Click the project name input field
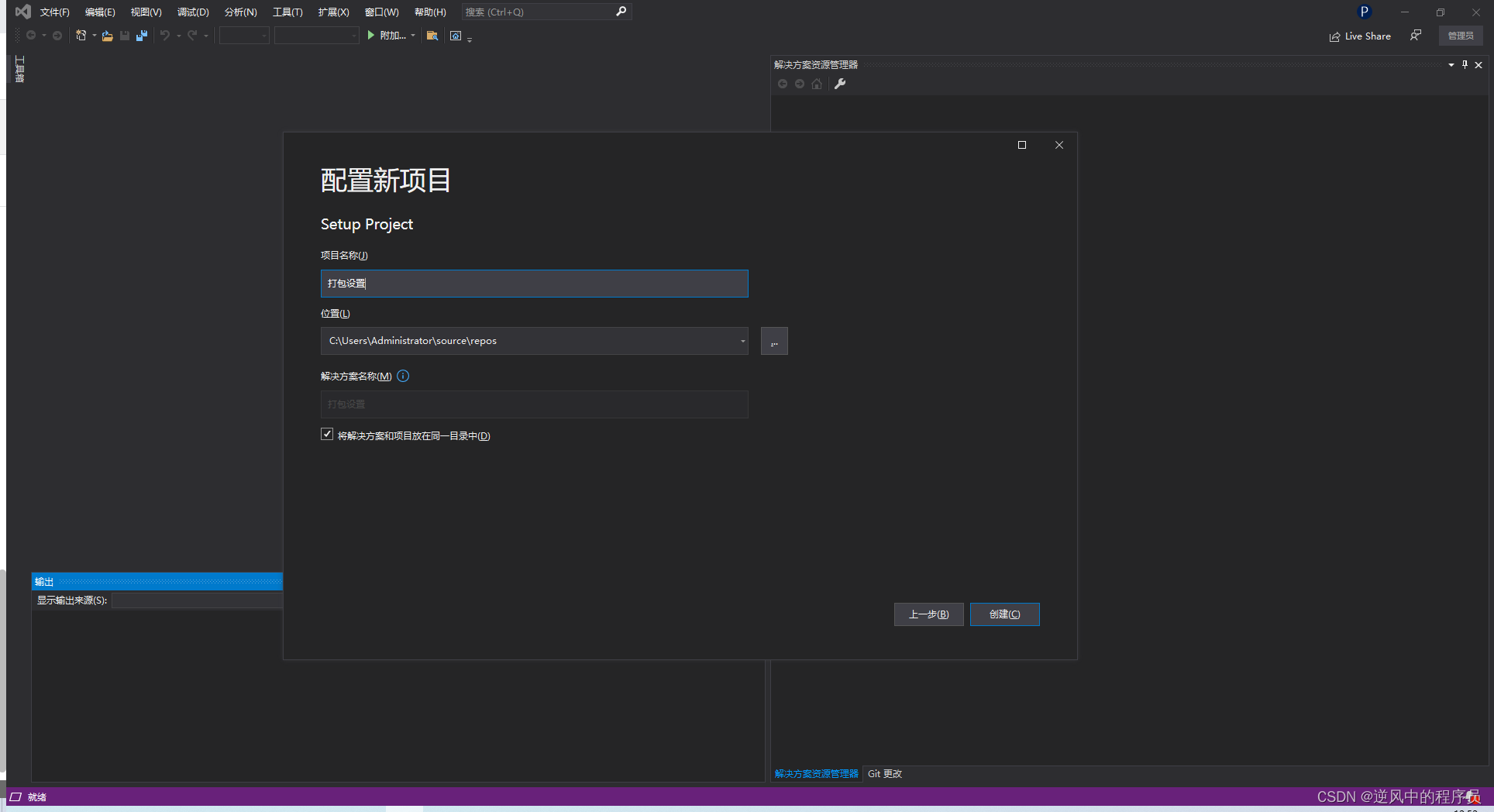The width and height of the screenshot is (1494, 812). pyautogui.click(x=535, y=284)
